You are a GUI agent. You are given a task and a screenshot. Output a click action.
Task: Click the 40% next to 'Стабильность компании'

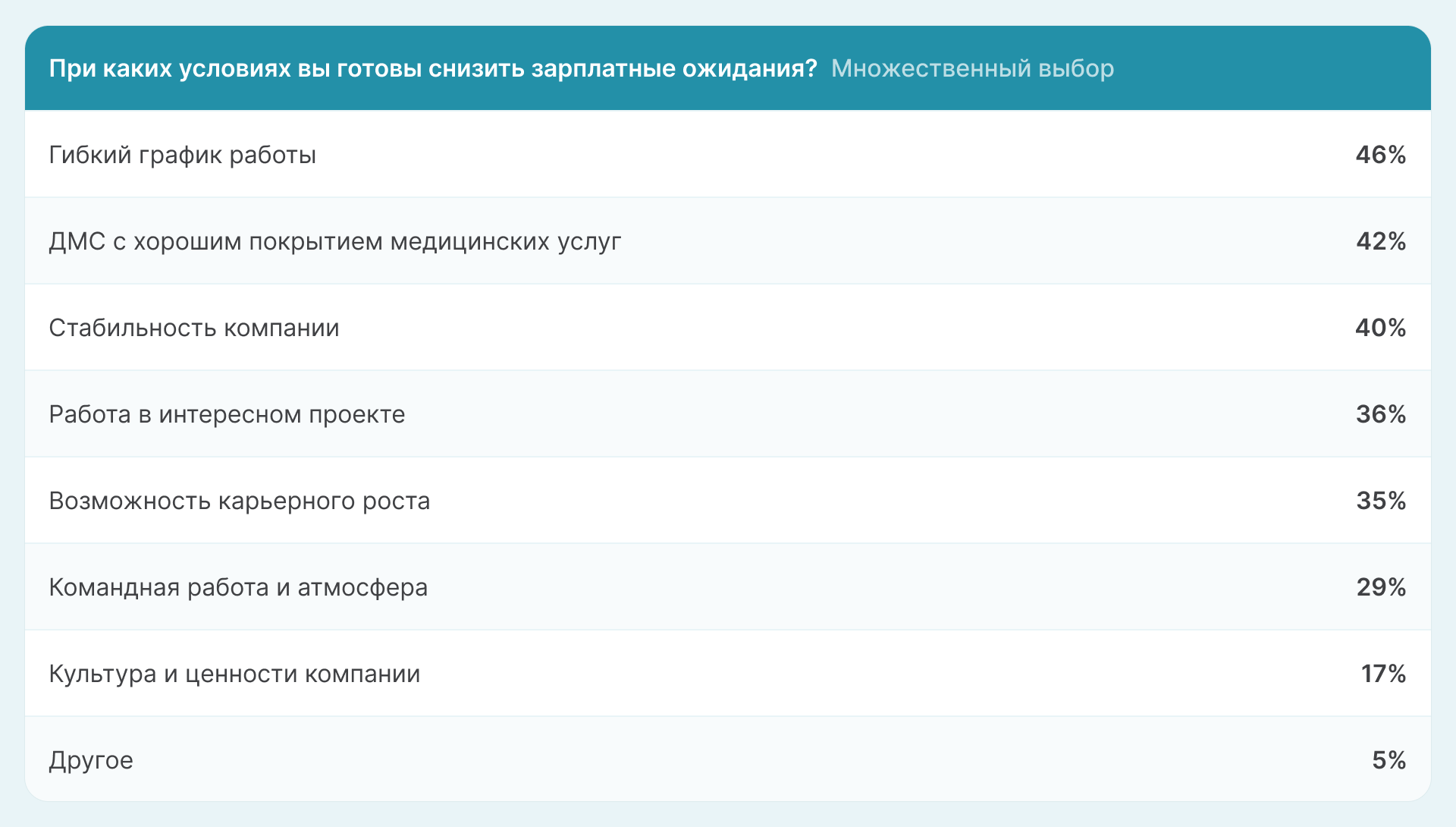pos(1380,328)
